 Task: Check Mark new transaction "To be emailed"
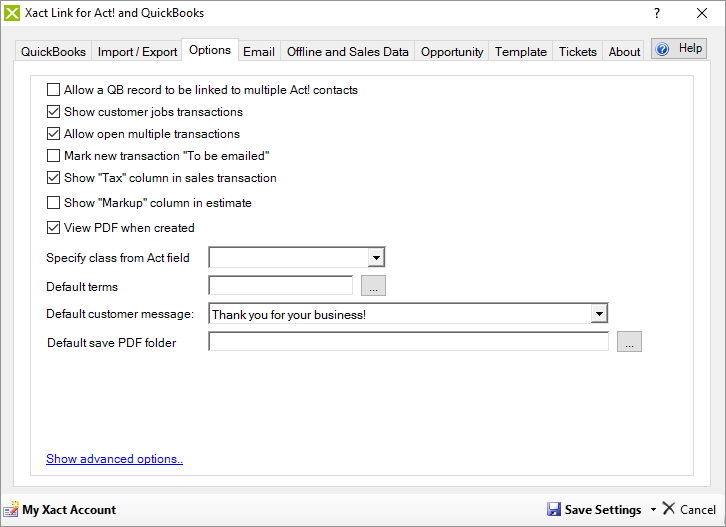click(x=53, y=156)
